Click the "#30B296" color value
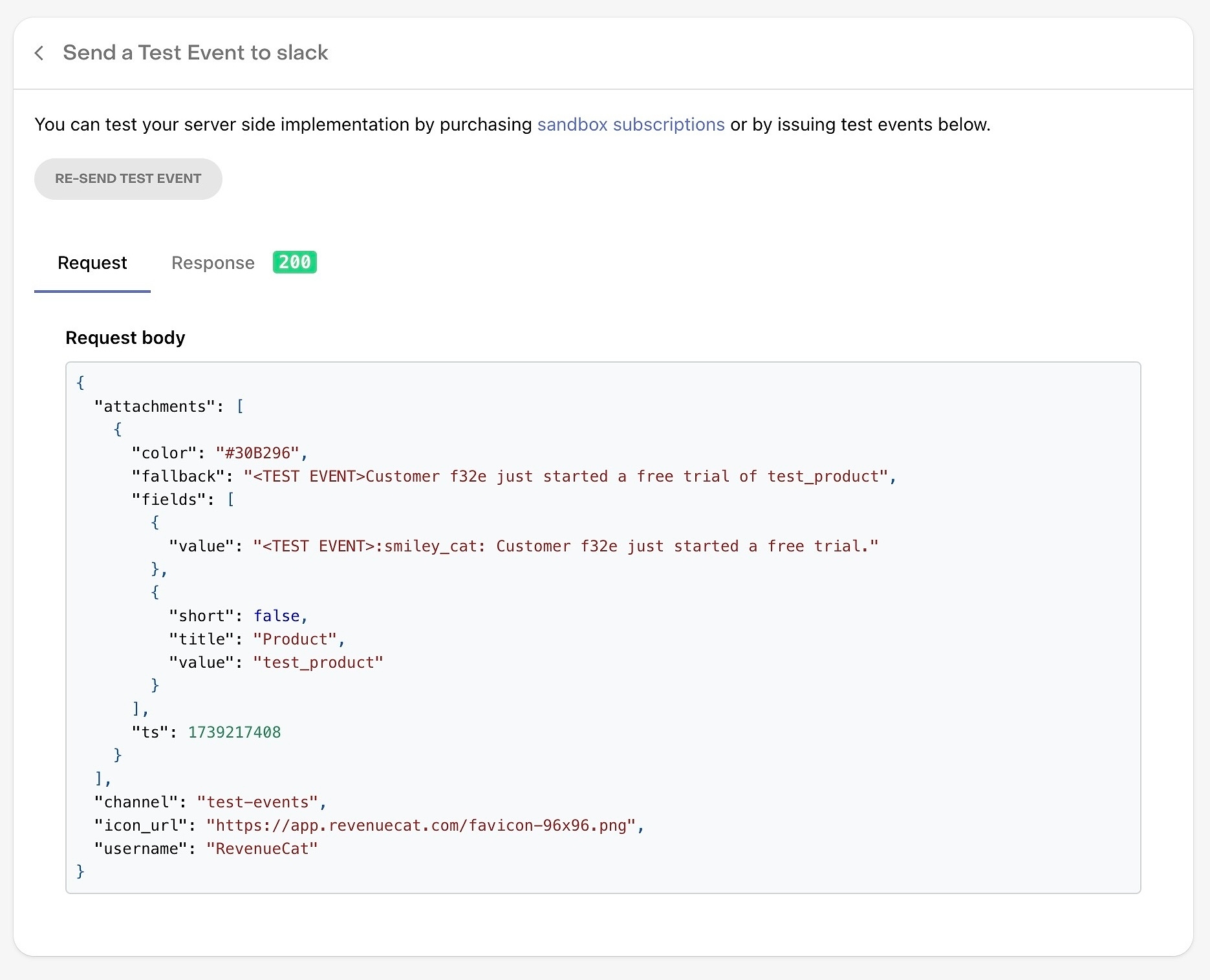This screenshot has width=1210, height=980. tap(257, 453)
